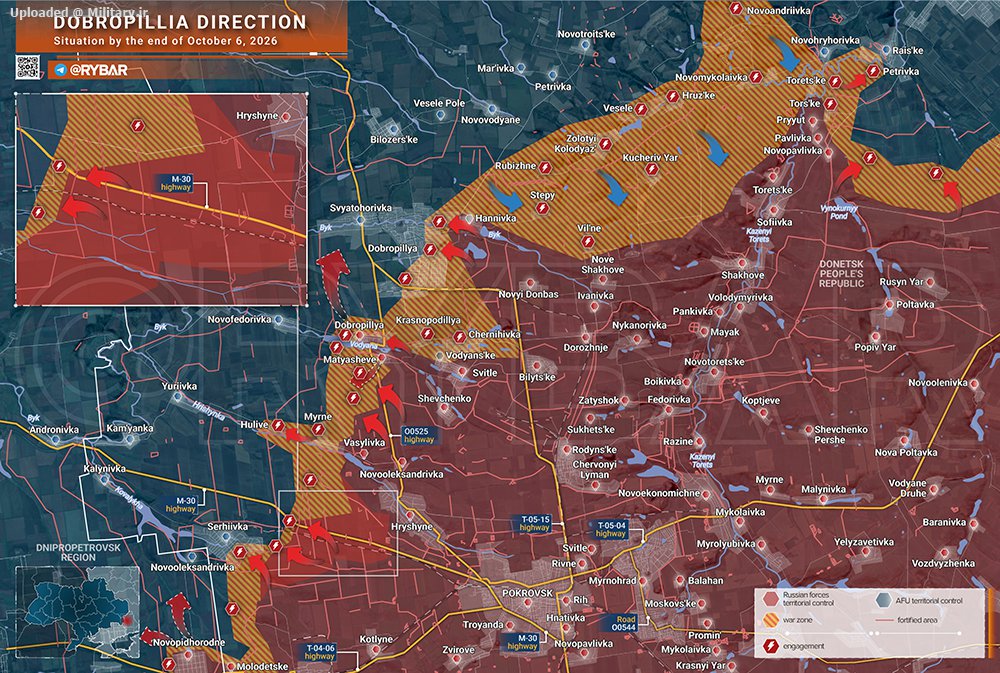Viewport: 1000px width, 673px height.
Task: Pick the engagement marker beside Rubizhne
Action: click(x=545, y=167)
